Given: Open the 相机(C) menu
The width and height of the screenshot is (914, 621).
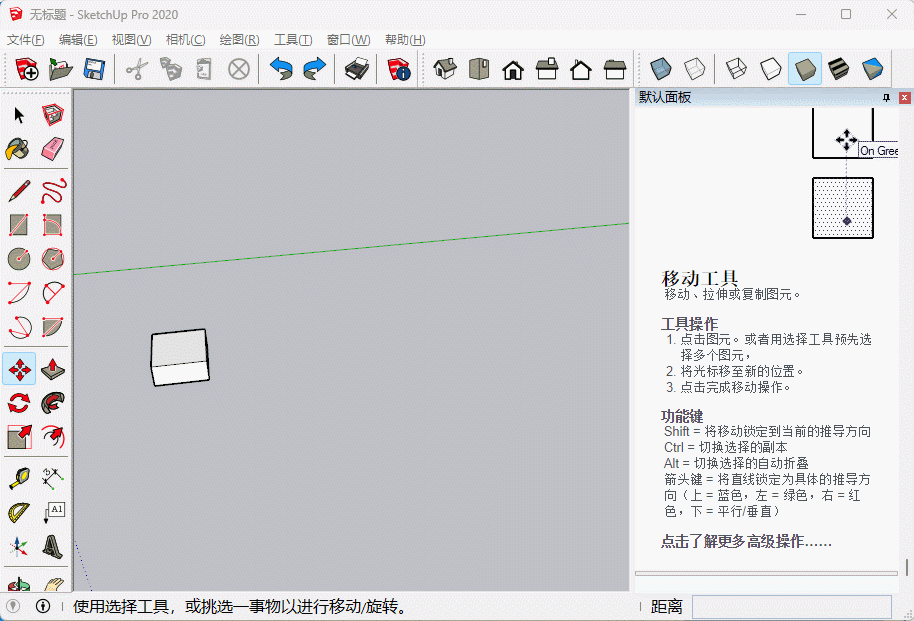Looking at the screenshot, I should coord(185,40).
